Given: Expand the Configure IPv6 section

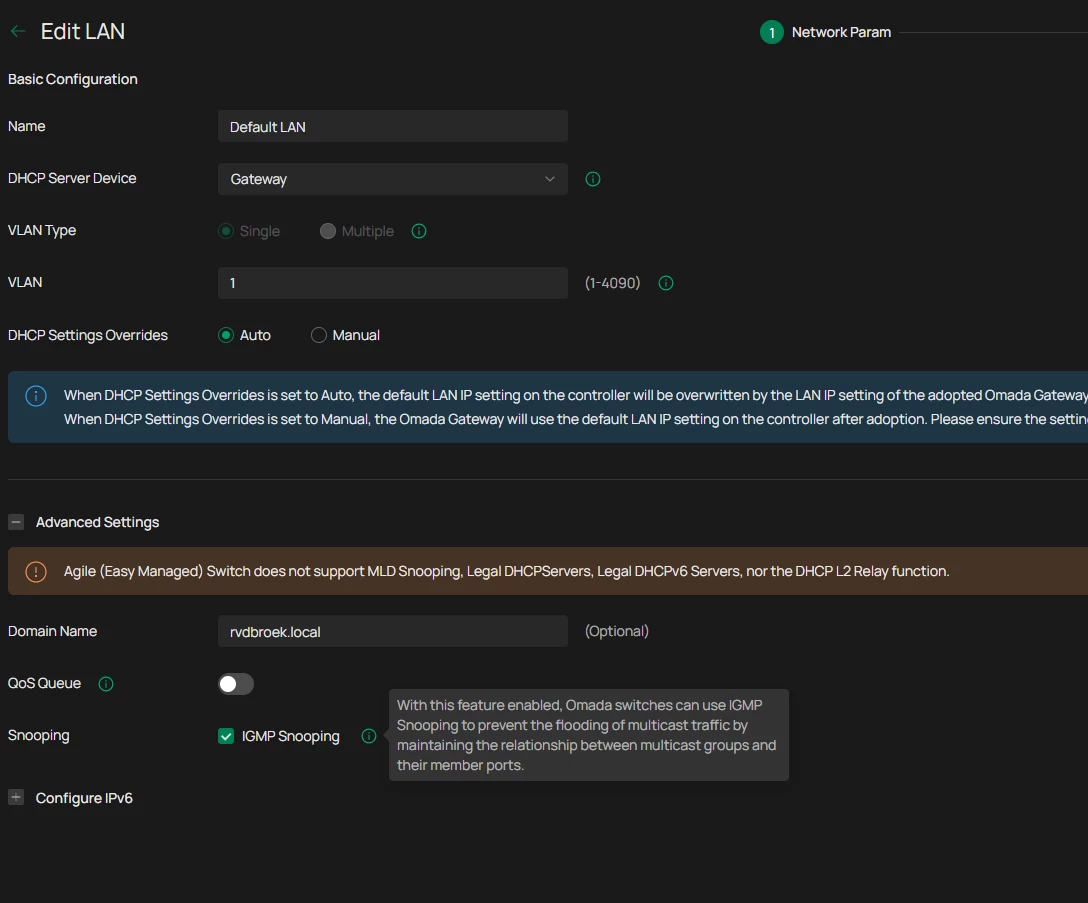Looking at the screenshot, I should pyautogui.click(x=16, y=798).
